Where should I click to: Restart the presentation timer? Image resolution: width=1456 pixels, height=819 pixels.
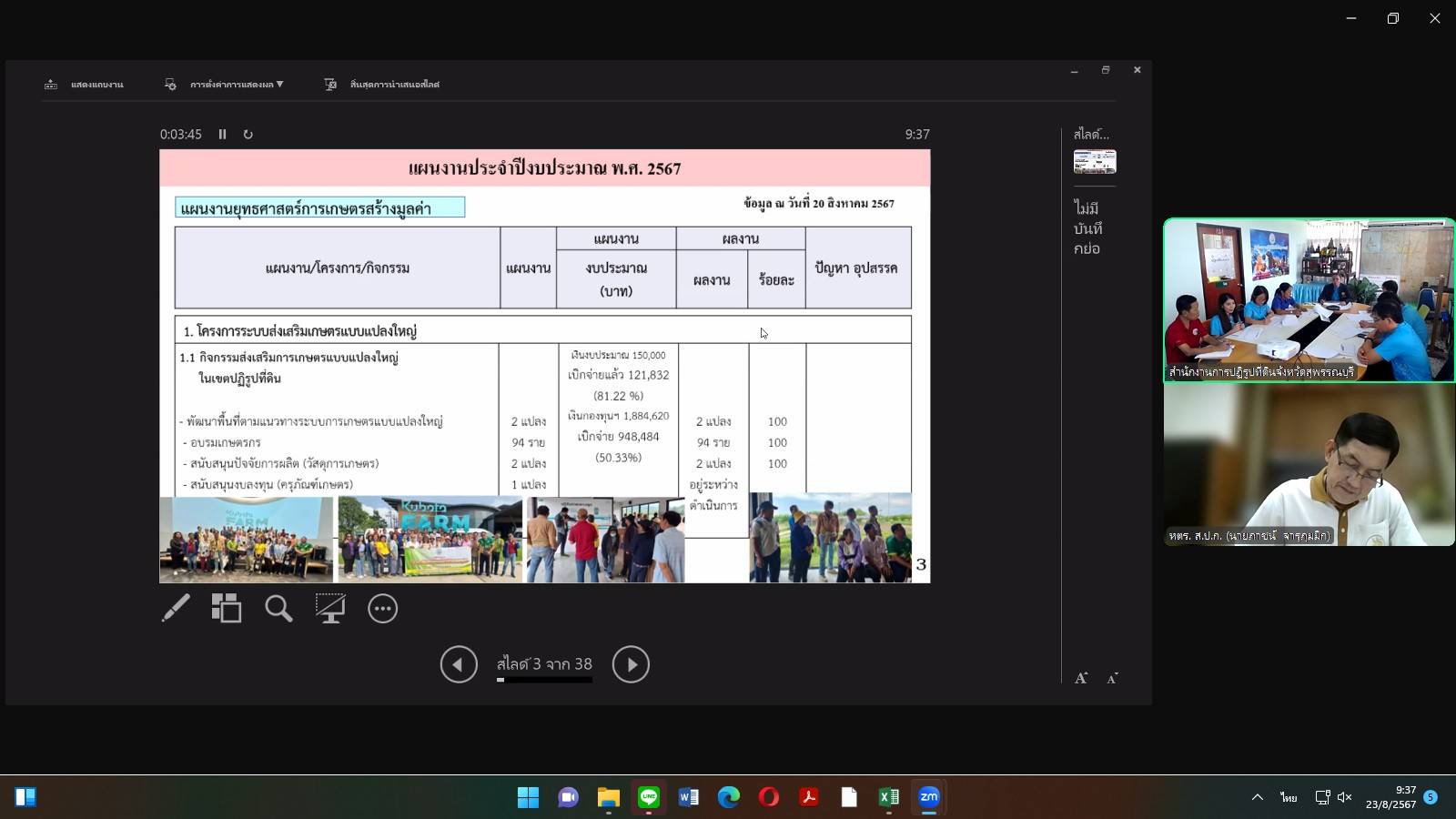pyautogui.click(x=248, y=134)
